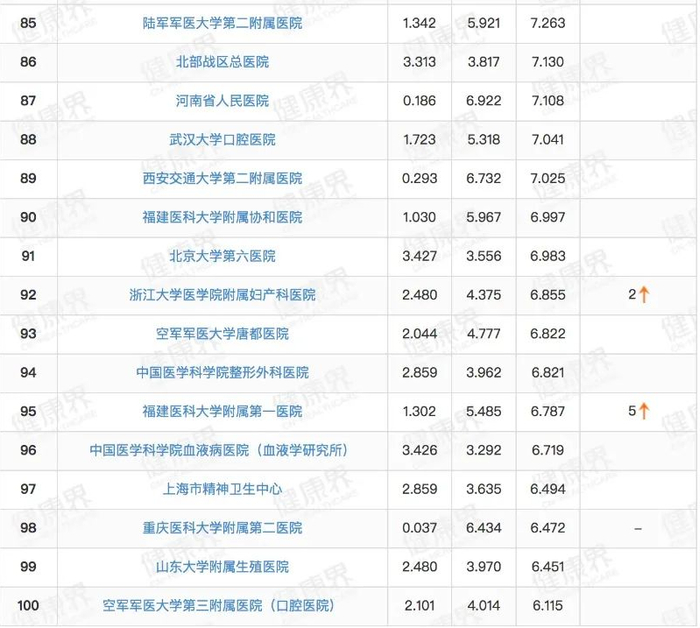Select rank number 91
This screenshot has height=628, width=700.
click(x=28, y=256)
